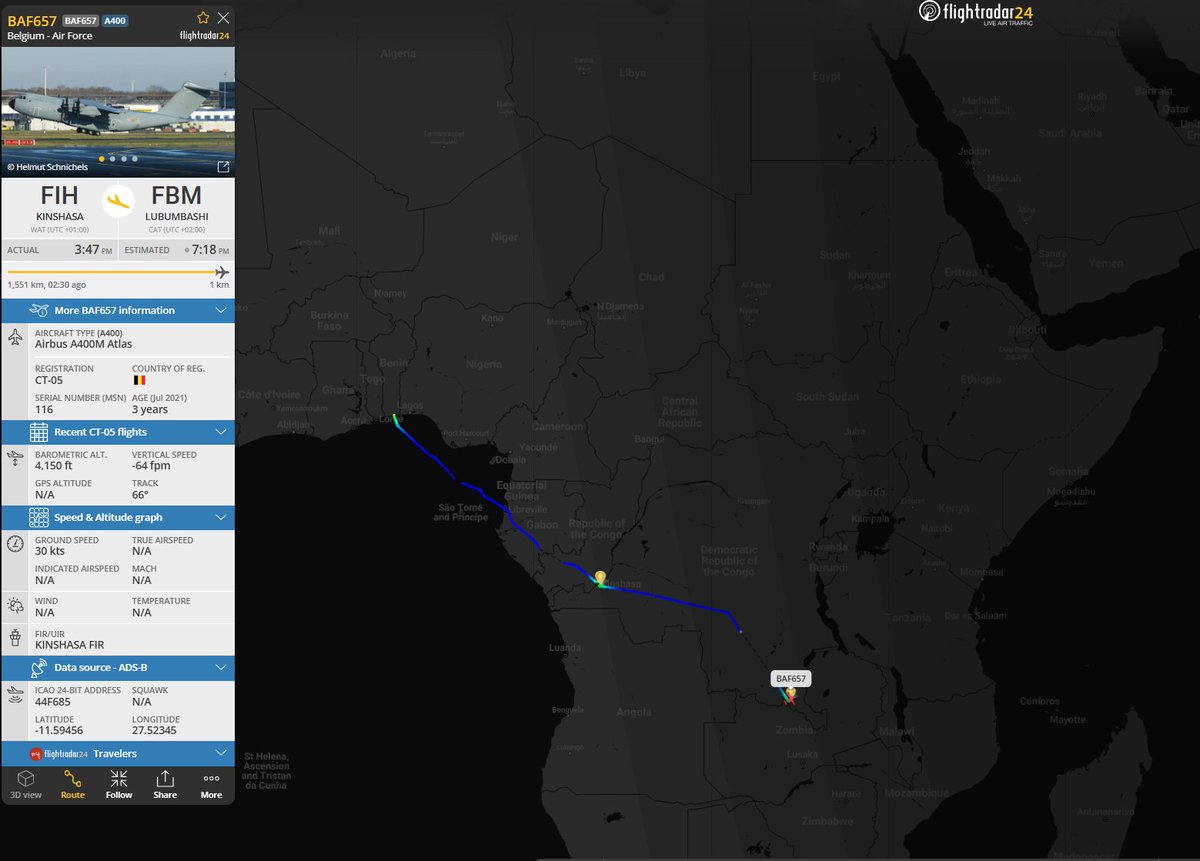The height and width of the screenshot is (861, 1200).
Task: Collapse the Data source - ADS-B section
Action: point(118,667)
